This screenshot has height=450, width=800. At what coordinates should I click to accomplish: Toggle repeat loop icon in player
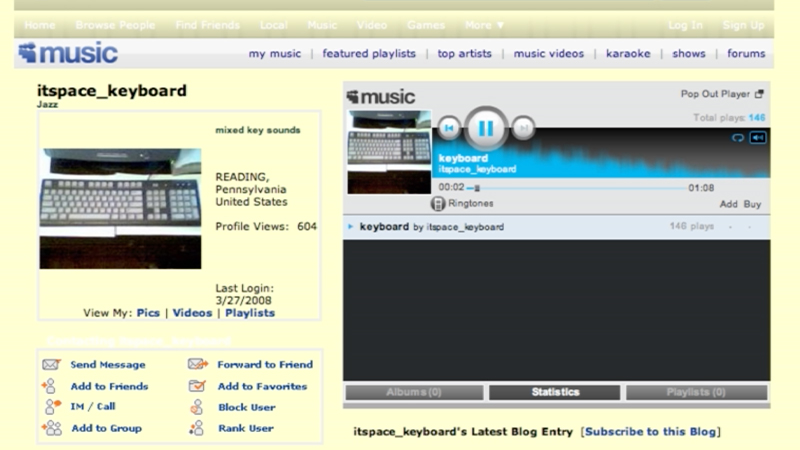737,138
